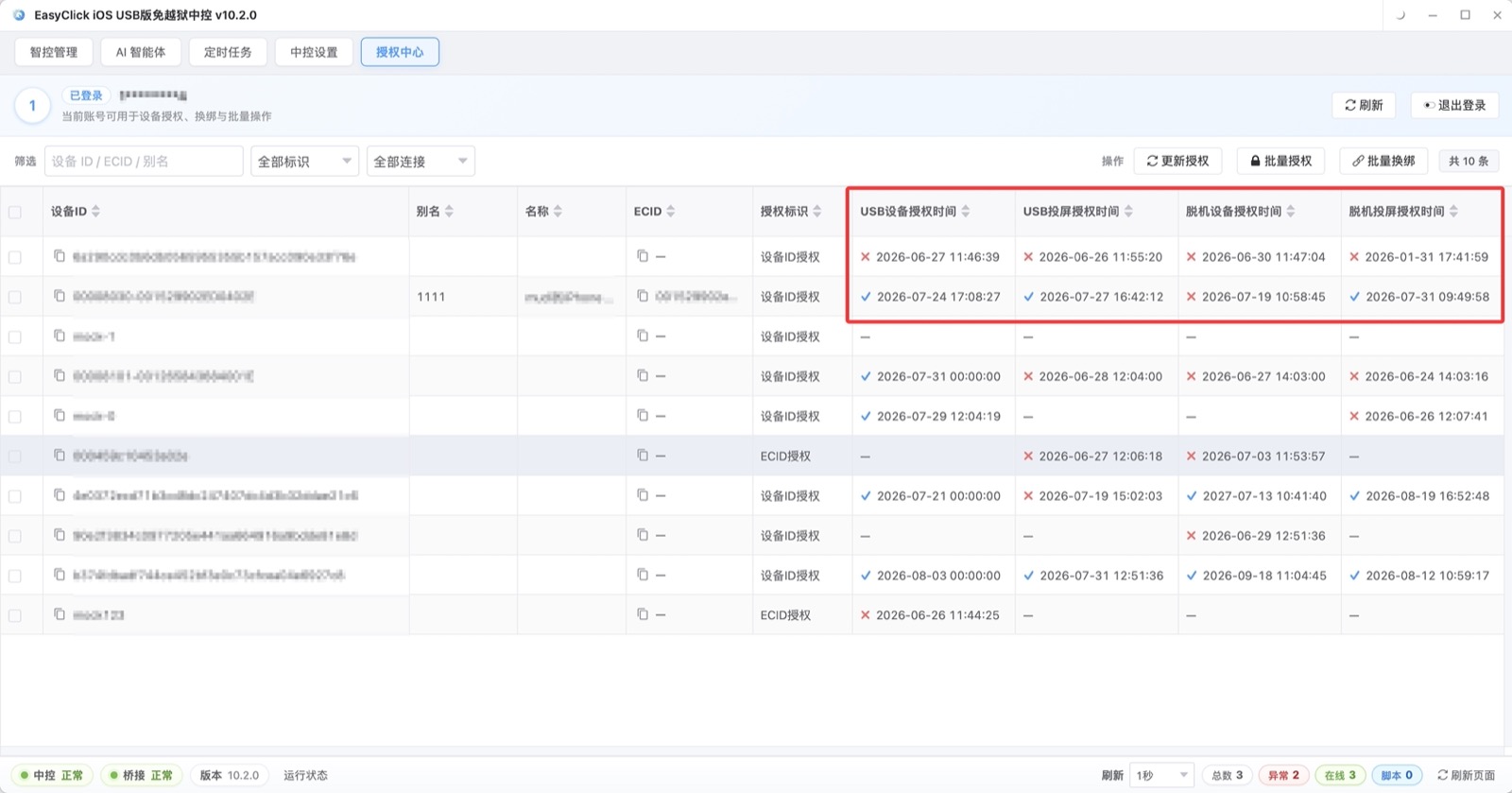Click the 总数 3 status badge
The image size is (1512, 793).
1228,775
